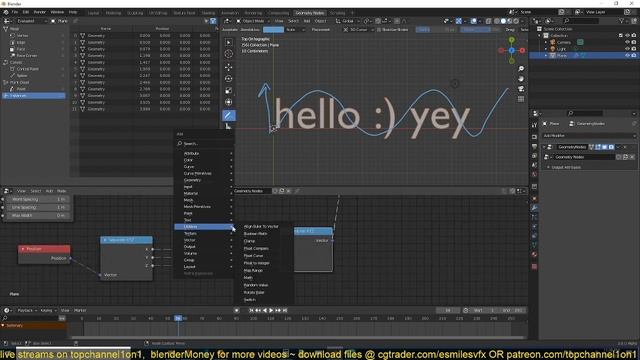Select Solid viewport shading mode
The height and width of the screenshot is (360, 640).
click(x=503, y=21)
